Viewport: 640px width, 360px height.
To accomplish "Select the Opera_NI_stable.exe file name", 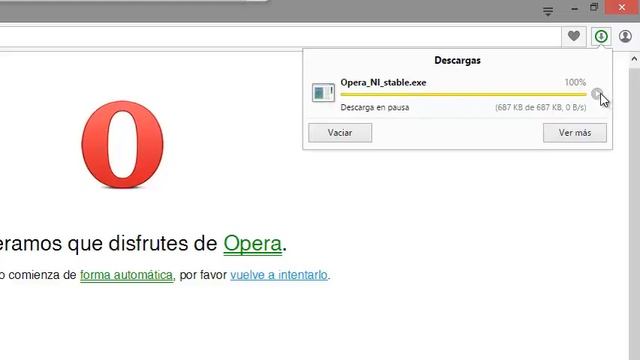I will [x=383, y=82].
